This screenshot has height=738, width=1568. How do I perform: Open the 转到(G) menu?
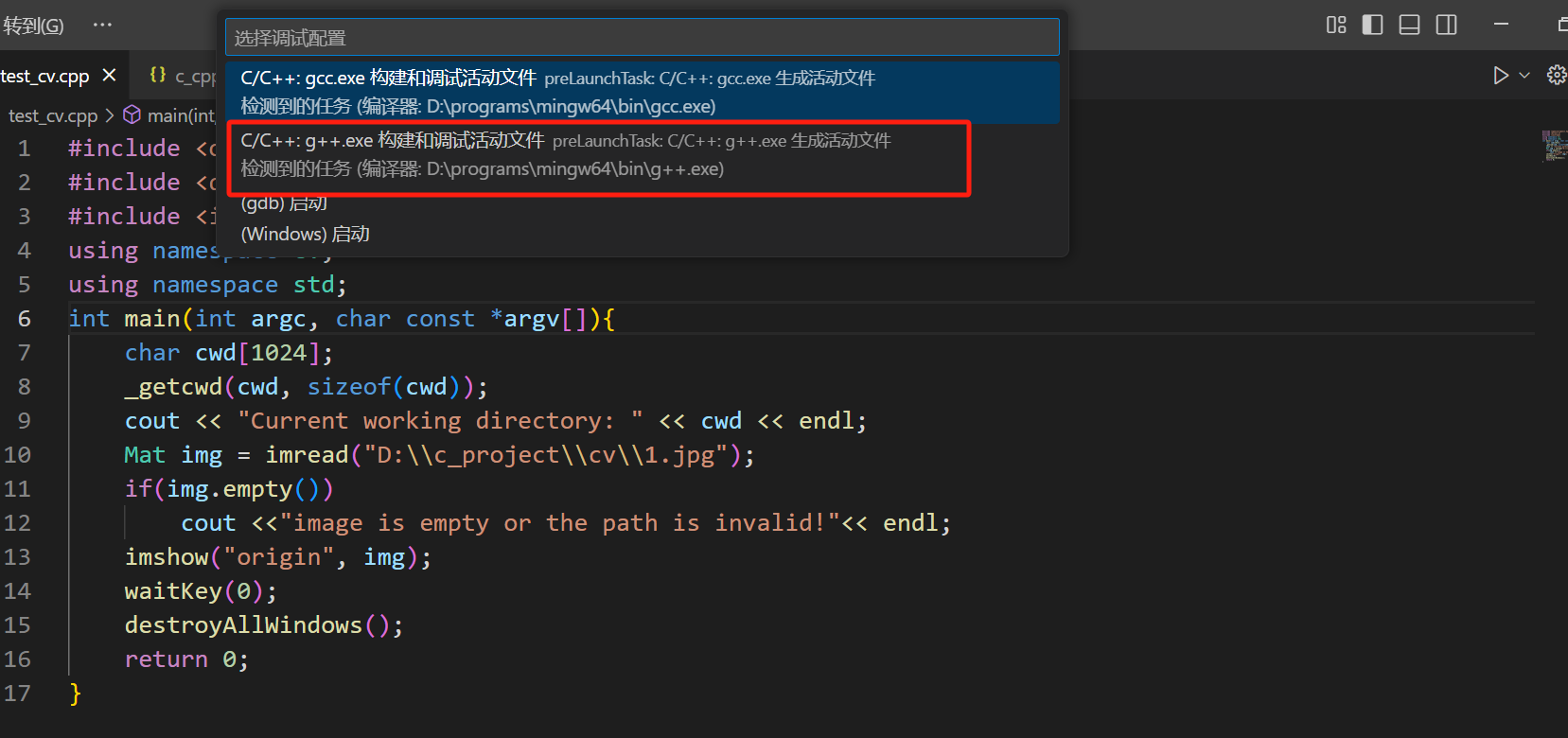tap(33, 26)
